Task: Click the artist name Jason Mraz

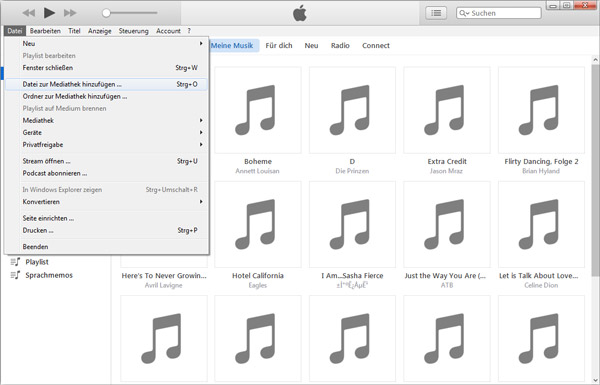Action: point(446,171)
